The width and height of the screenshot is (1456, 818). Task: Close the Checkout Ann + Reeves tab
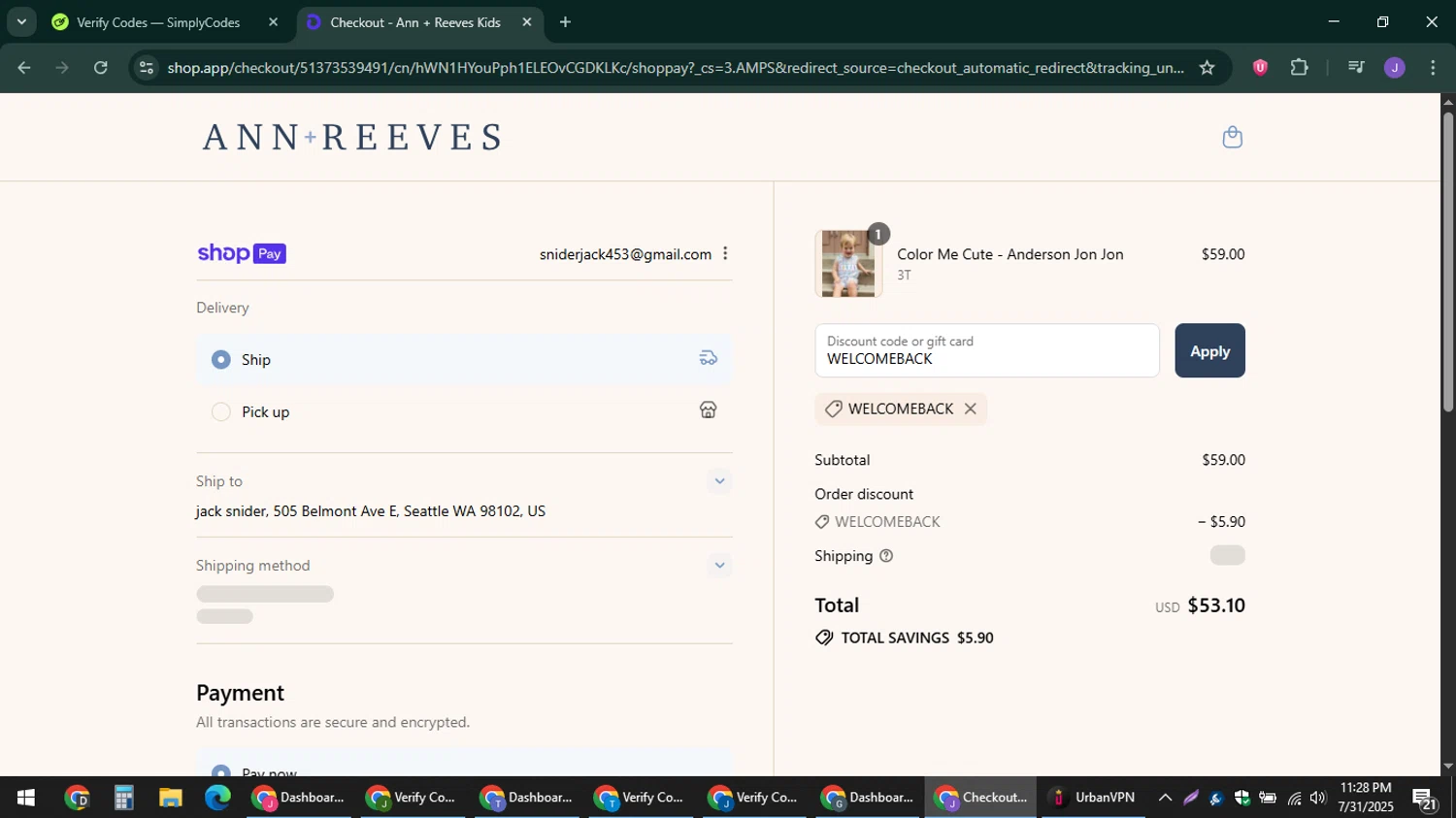(x=527, y=22)
